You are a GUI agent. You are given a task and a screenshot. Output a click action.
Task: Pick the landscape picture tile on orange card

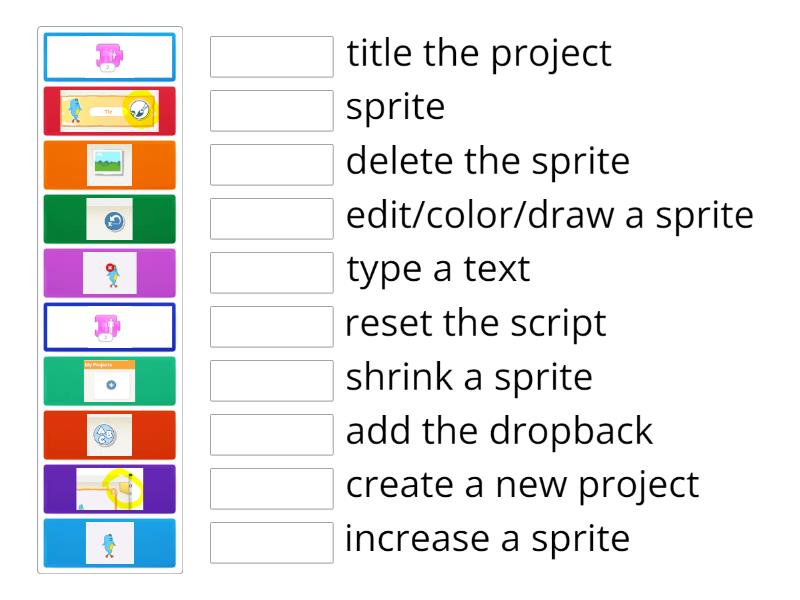110,165
